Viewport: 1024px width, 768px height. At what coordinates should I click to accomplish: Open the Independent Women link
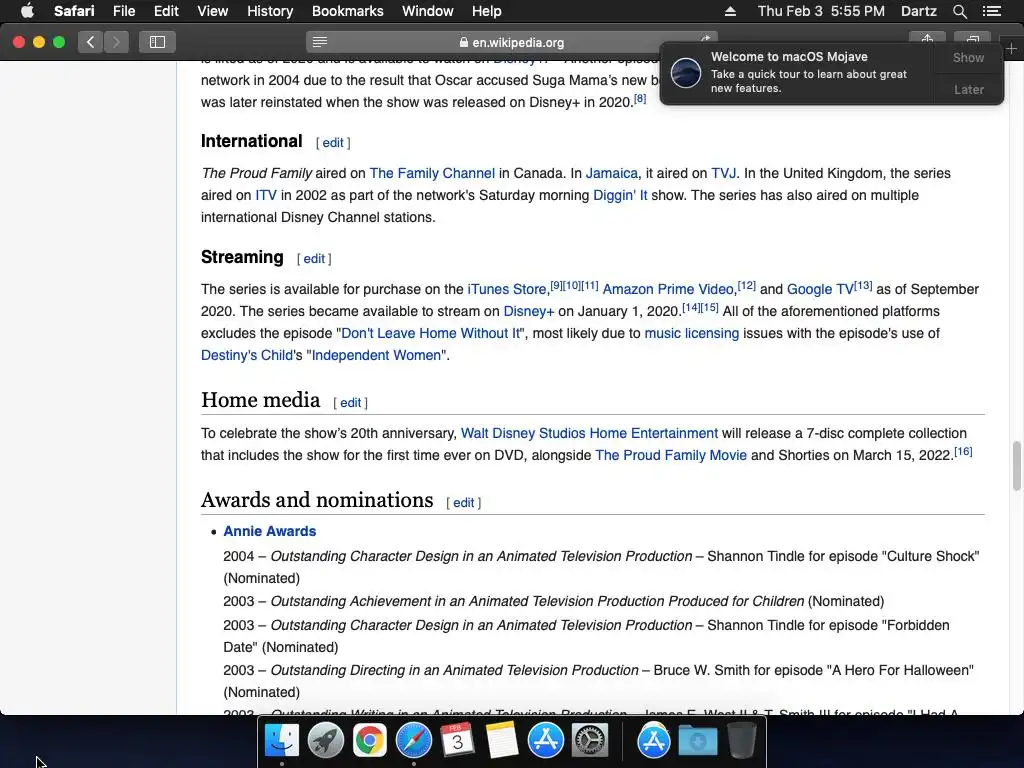pos(376,356)
